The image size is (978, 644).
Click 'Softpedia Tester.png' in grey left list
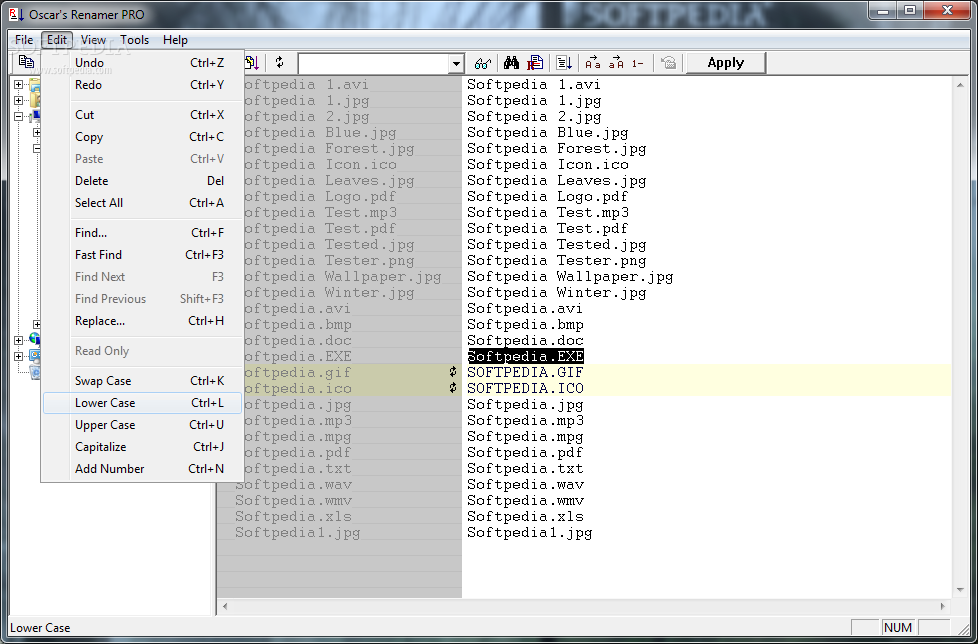[327, 260]
